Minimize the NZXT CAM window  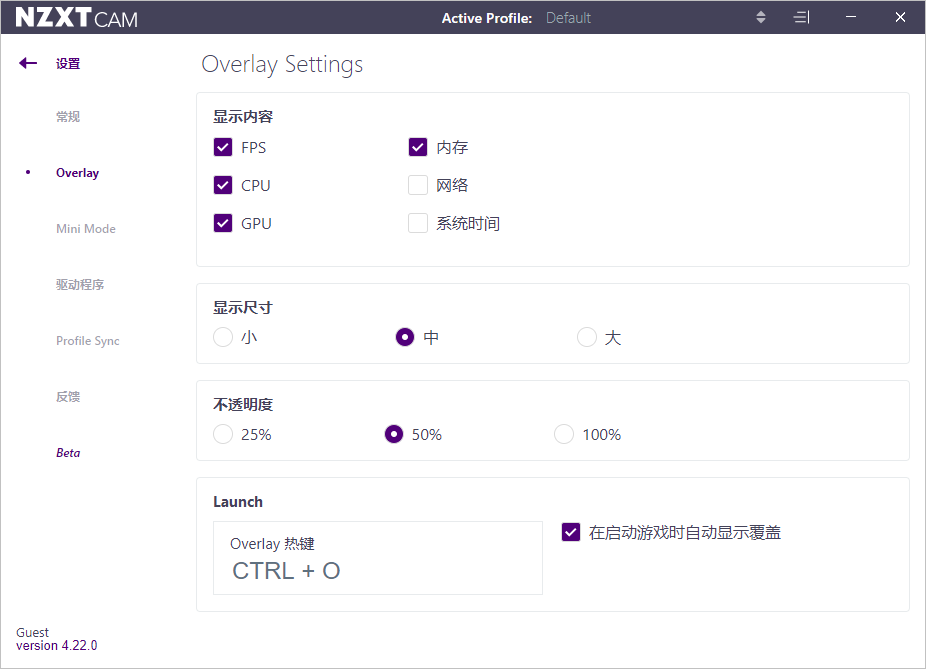tap(850, 17)
